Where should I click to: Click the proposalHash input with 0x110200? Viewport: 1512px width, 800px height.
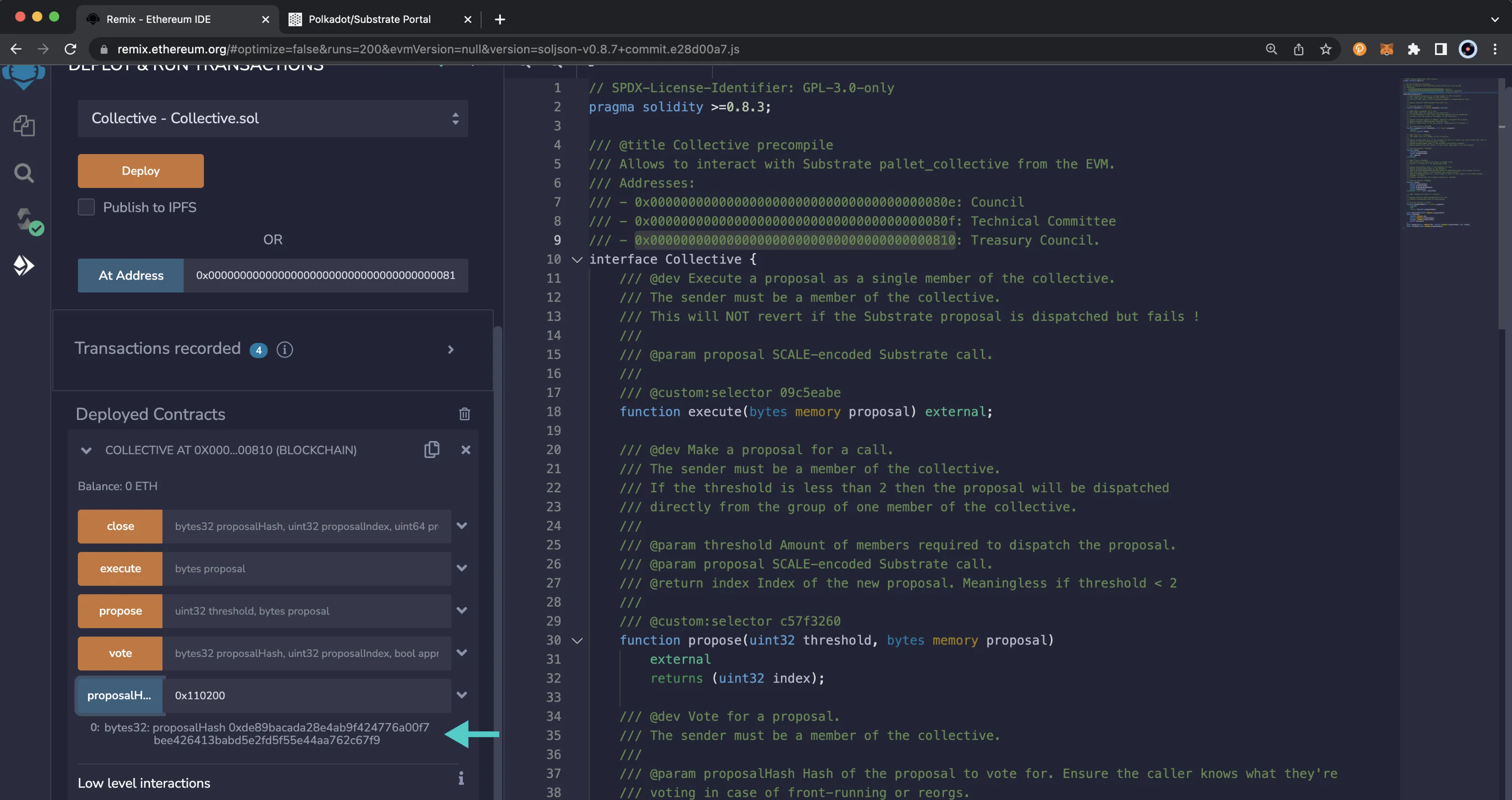(x=307, y=695)
